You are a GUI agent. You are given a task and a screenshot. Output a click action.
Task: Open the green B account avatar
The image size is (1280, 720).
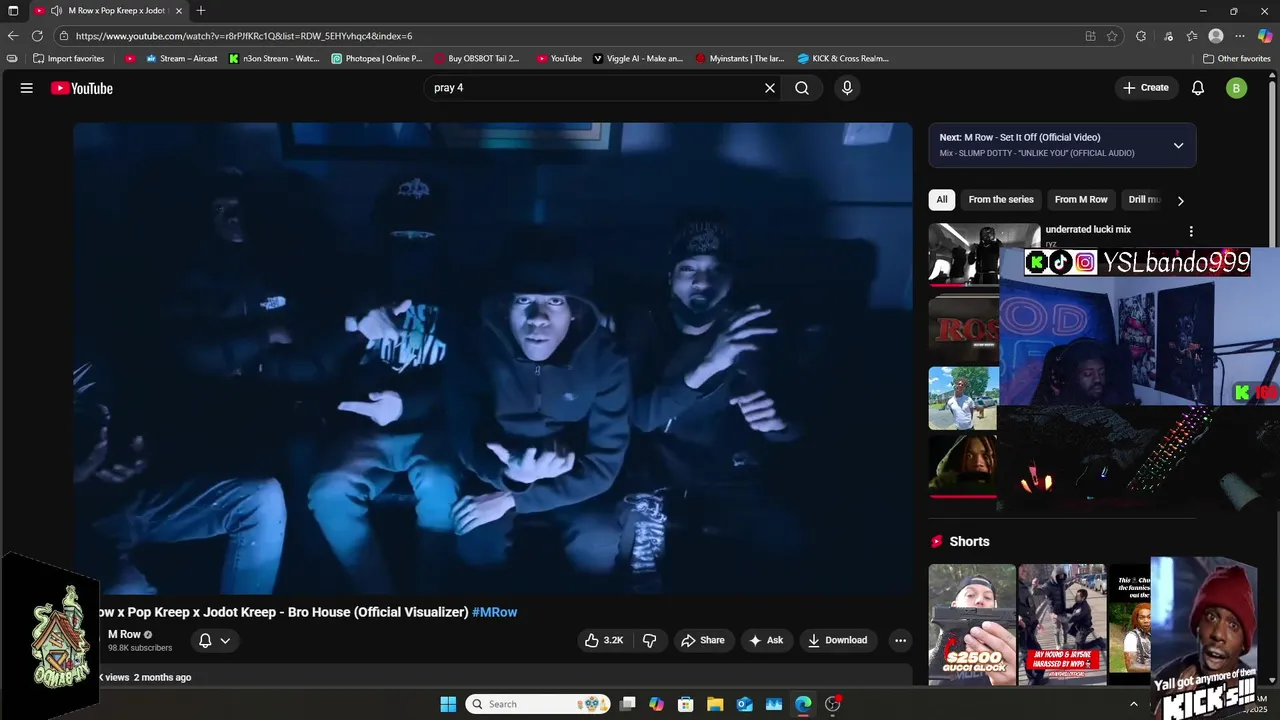pyautogui.click(x=1236, y=88)
